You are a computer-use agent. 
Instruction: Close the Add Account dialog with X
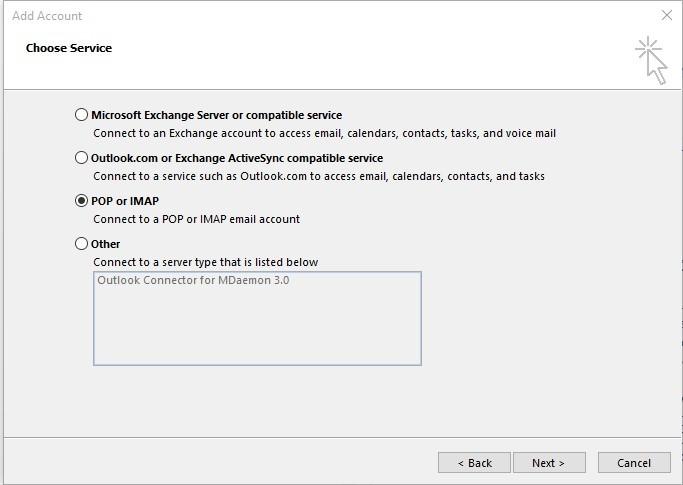pyautogui.click(x=666, y=15)
